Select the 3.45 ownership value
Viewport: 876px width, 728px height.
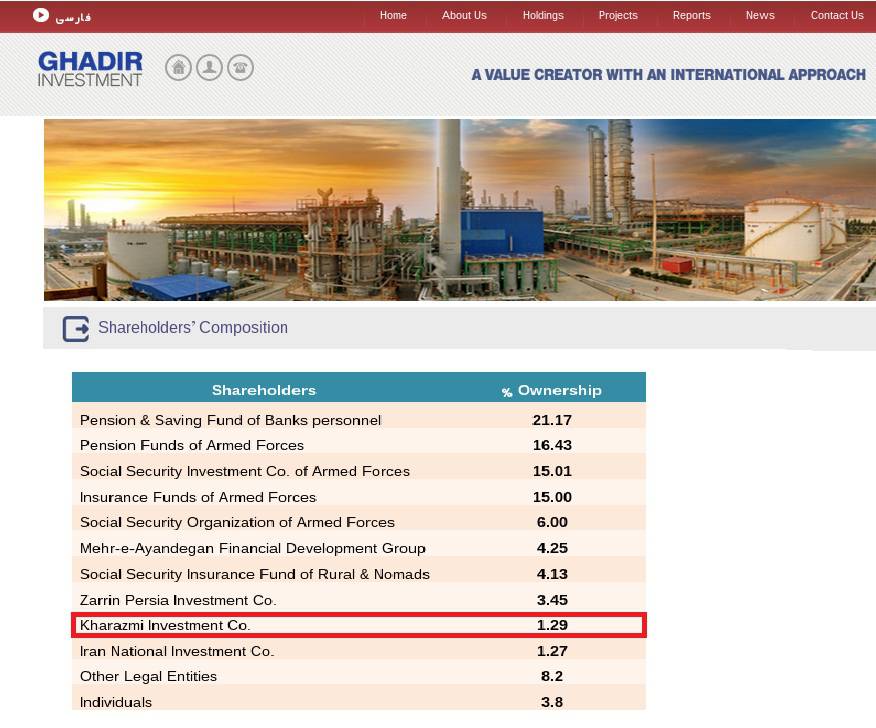(552, 600)
